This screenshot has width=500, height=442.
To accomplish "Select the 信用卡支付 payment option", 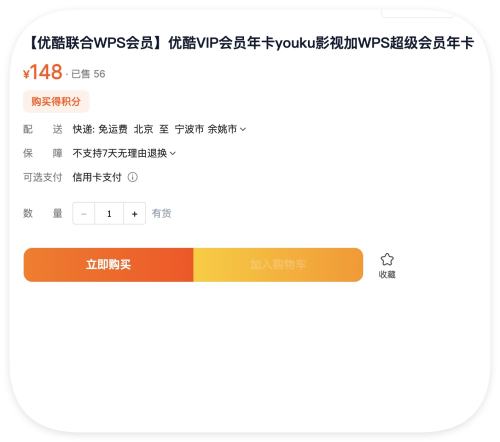I will point(97,177).
